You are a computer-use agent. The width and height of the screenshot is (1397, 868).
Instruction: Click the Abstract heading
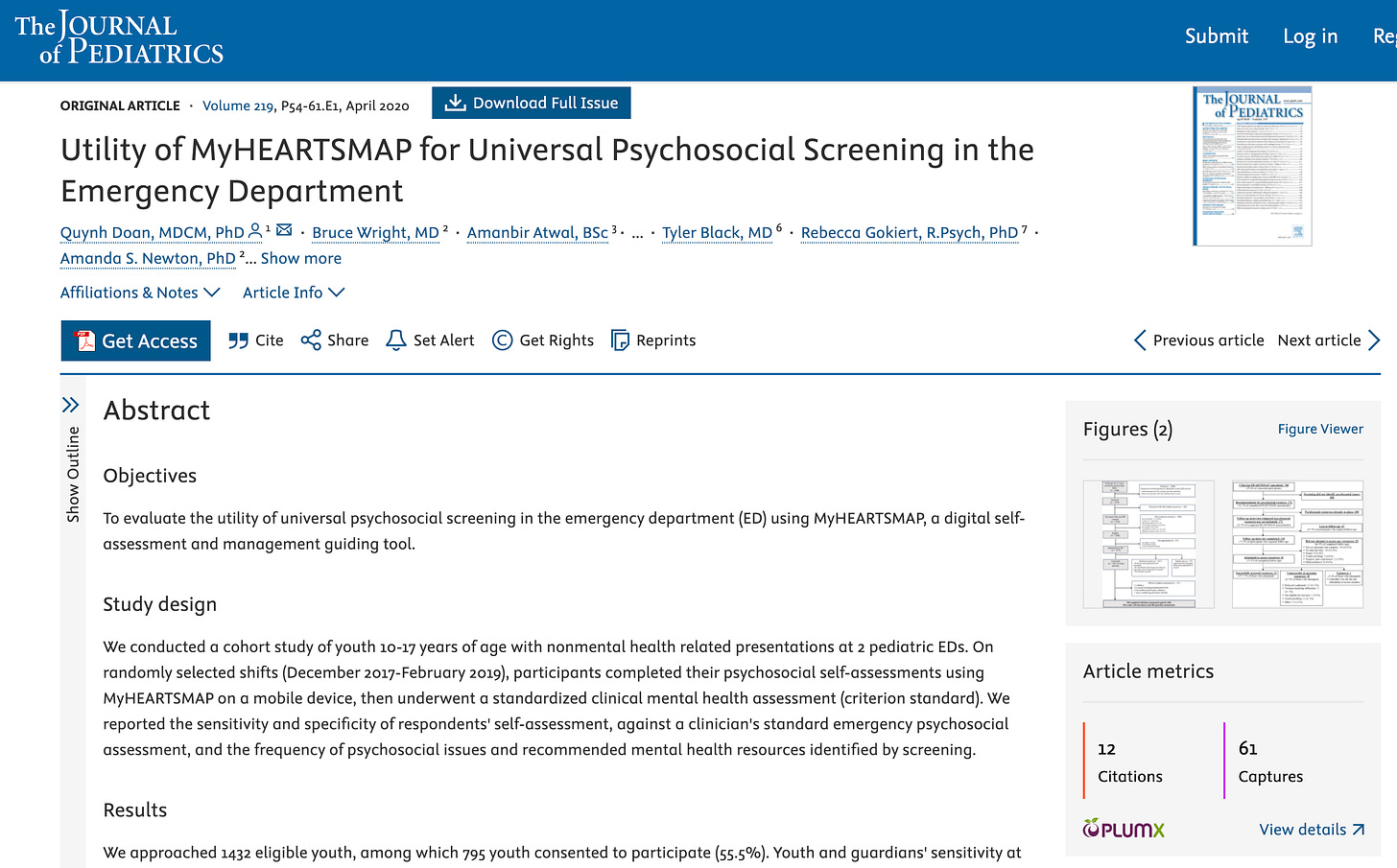tap(156, 411)
